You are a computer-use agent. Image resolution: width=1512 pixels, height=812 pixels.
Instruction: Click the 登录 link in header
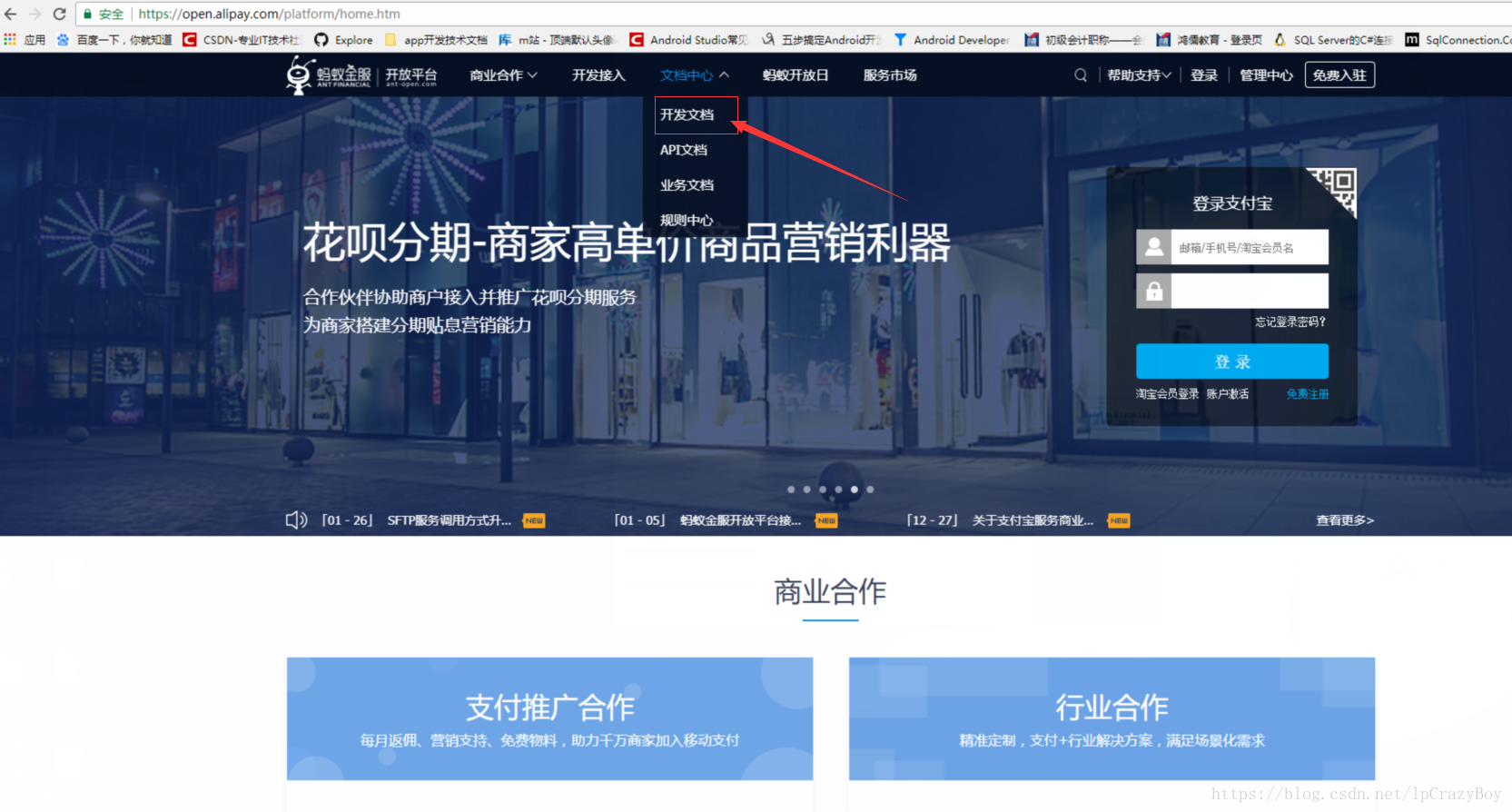point(1204,75)
